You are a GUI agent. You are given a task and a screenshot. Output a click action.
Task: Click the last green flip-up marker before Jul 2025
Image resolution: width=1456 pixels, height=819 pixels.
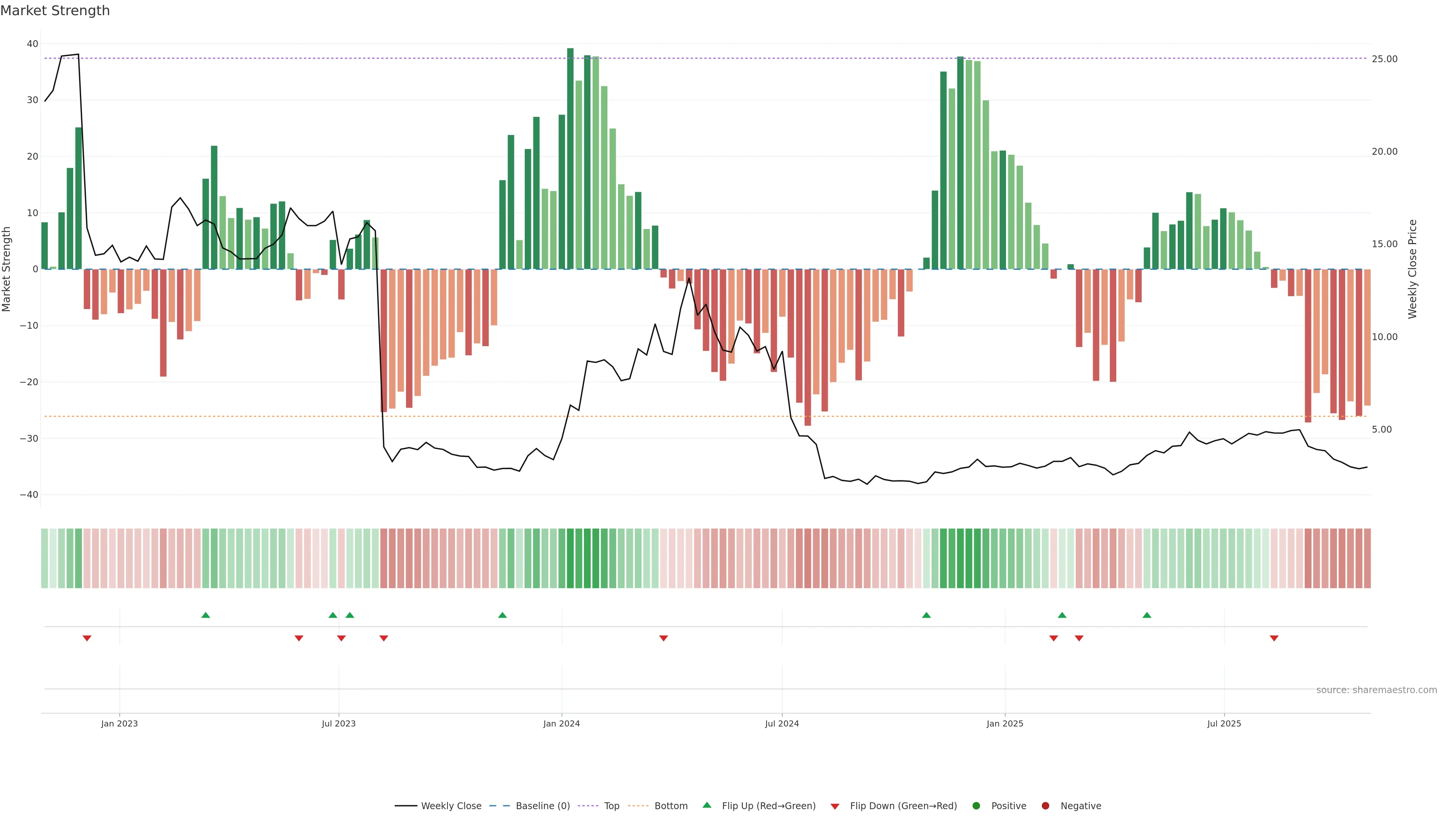[x=1147, y=615]
